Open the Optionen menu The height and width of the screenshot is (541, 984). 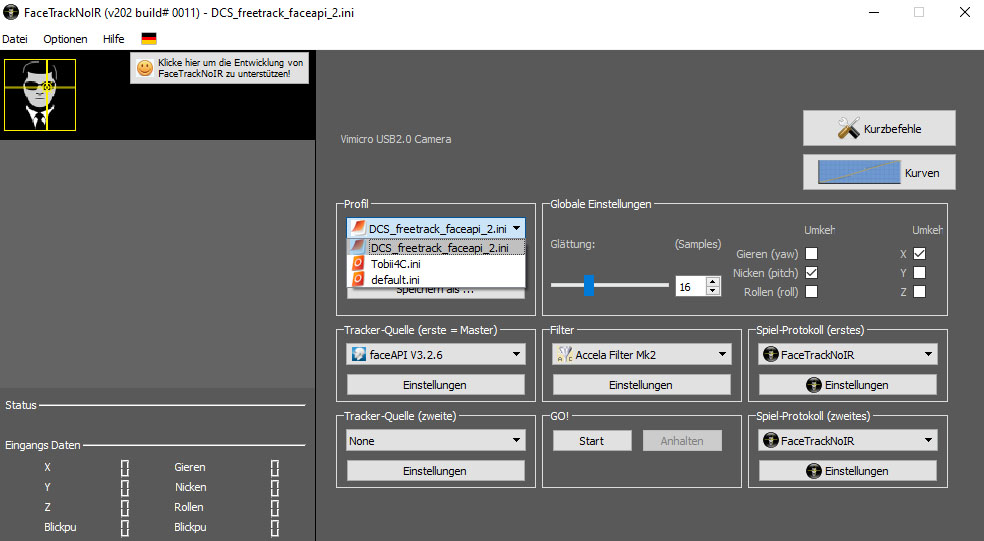click(x=65, y=39)
